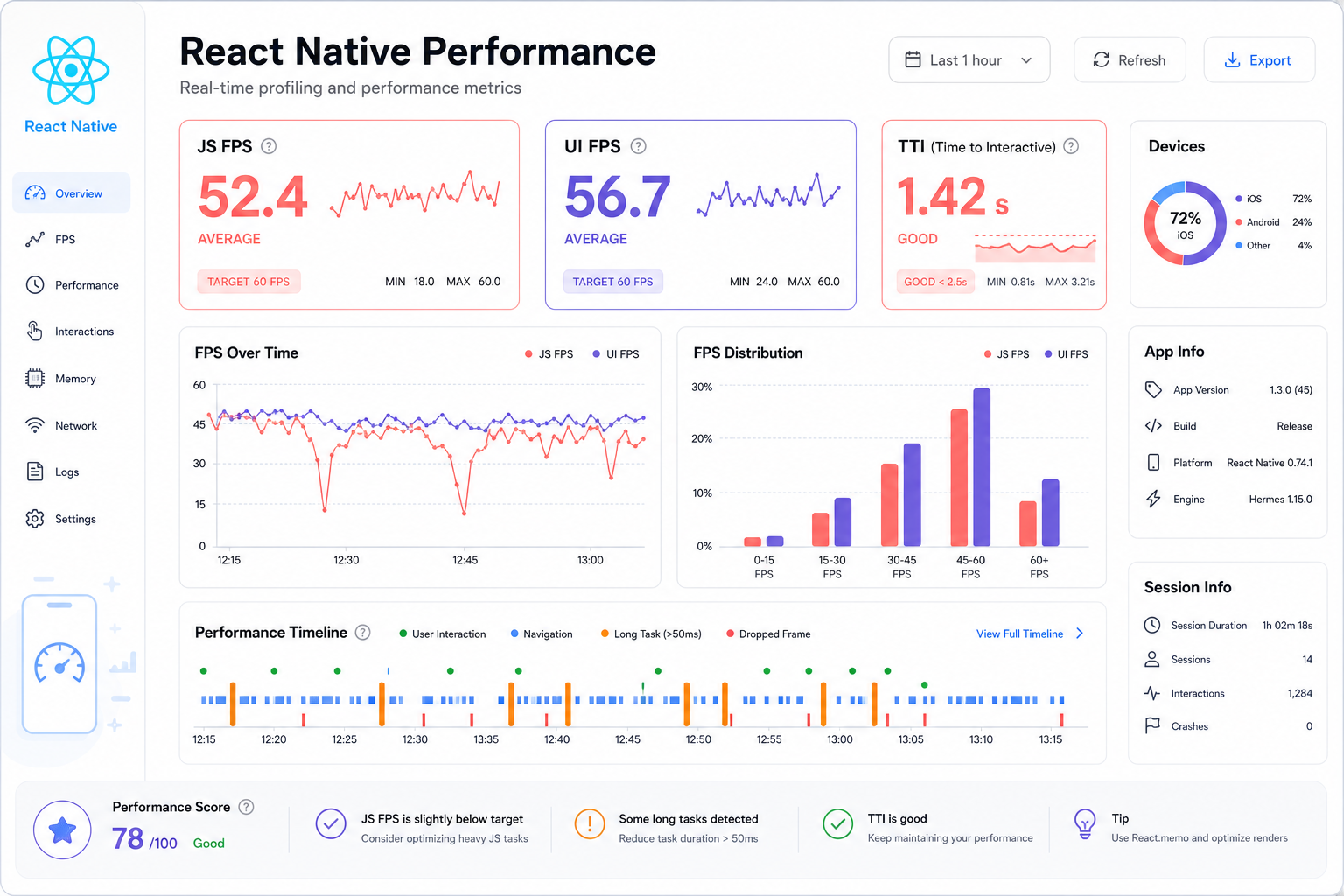1344x896 pixels.
Task: Toggle JS FPS legend in FPS Over Time
Action: pyautogui.click(x=549, y=354)
